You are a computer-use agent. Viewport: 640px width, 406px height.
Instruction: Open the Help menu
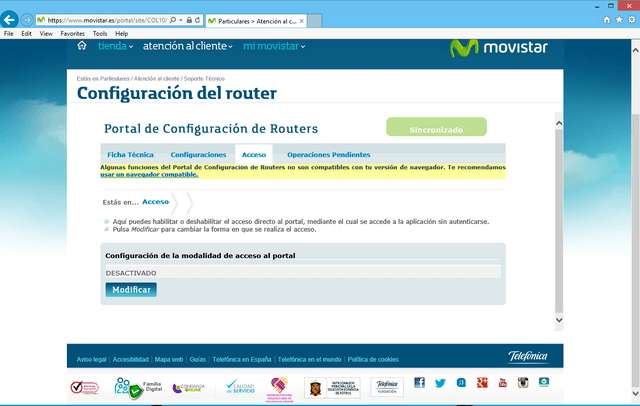(x=121, y=33)
